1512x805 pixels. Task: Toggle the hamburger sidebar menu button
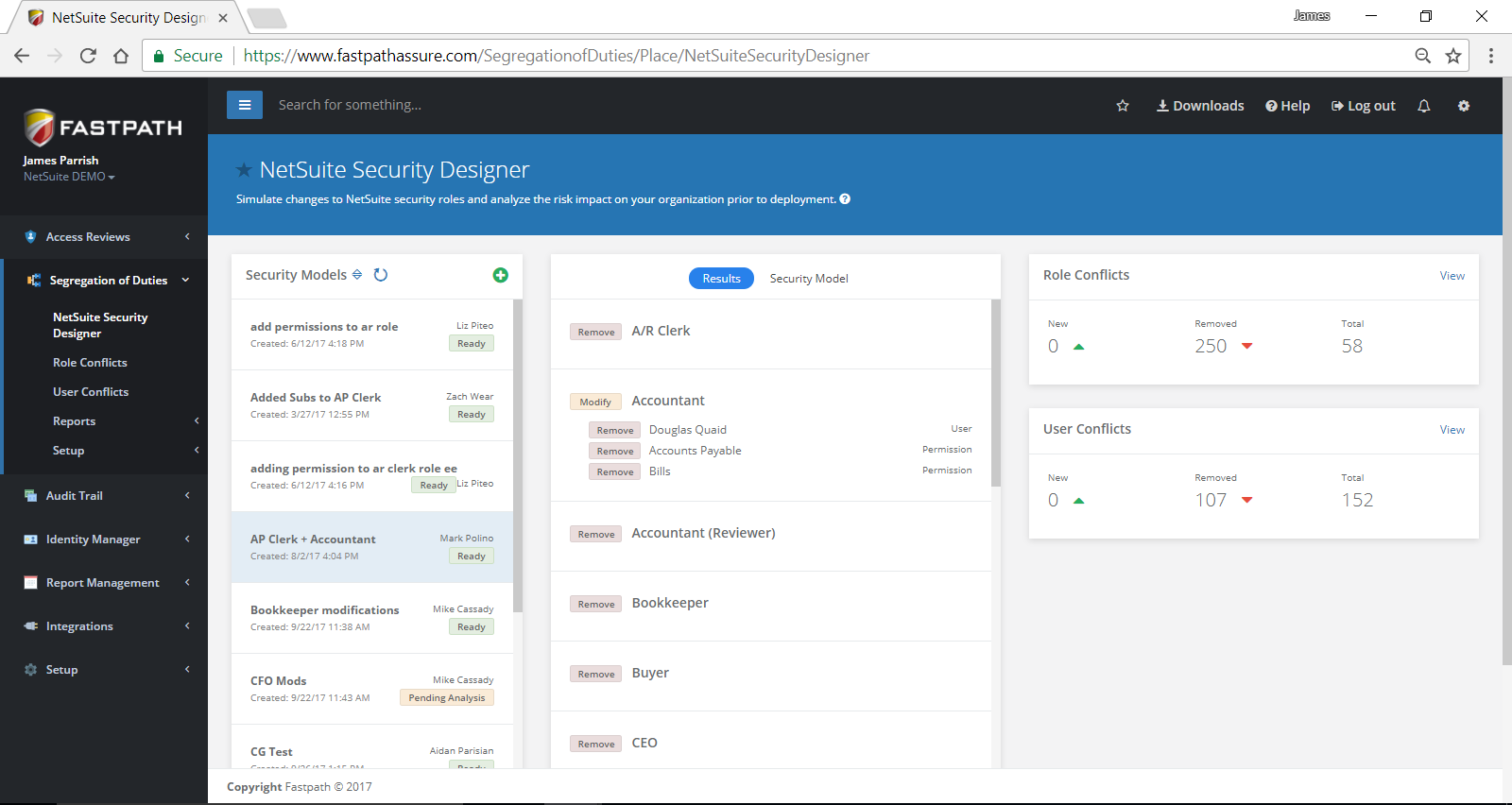pos(245,105)
